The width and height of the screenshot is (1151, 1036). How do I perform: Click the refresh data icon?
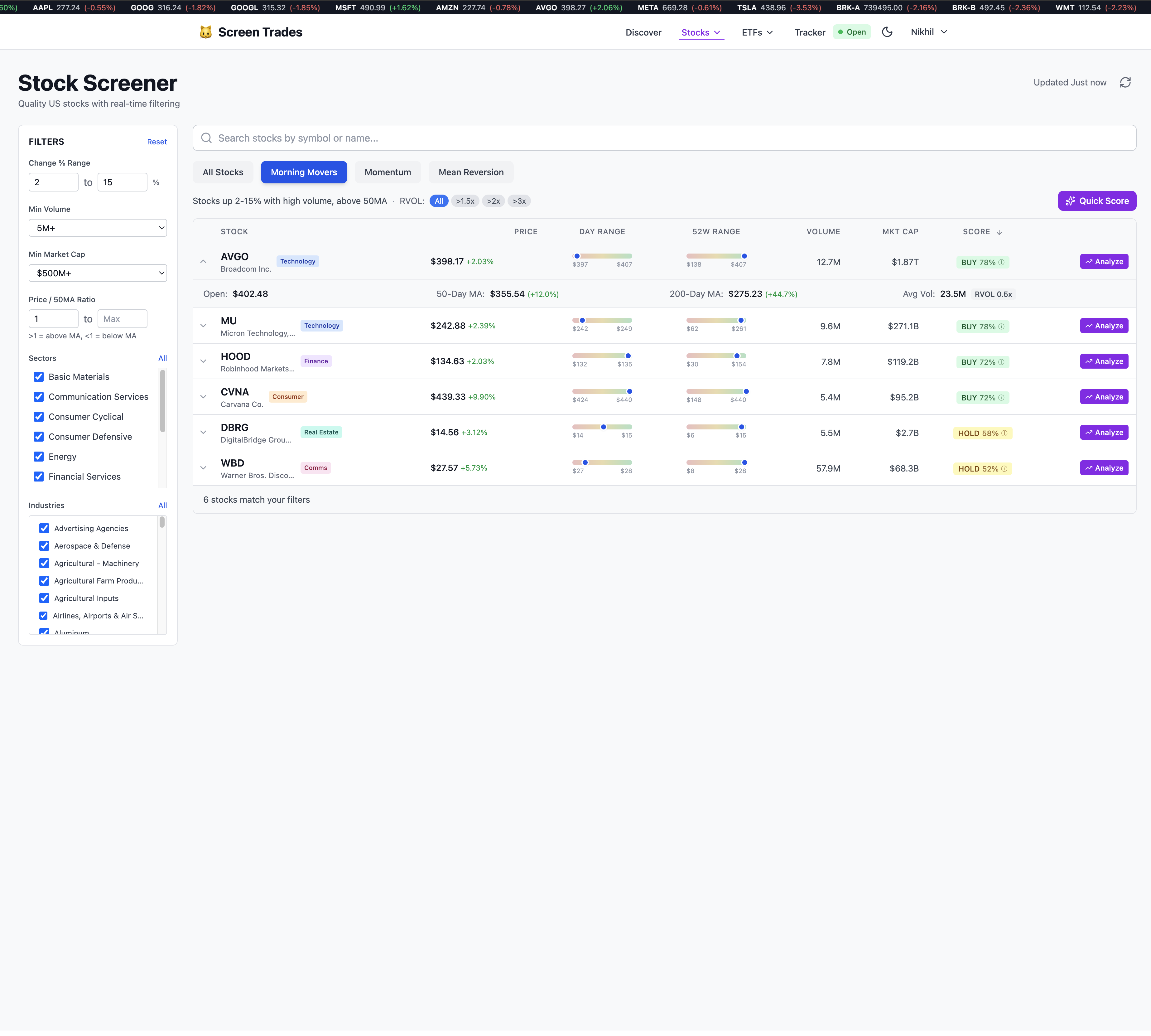1125,83
